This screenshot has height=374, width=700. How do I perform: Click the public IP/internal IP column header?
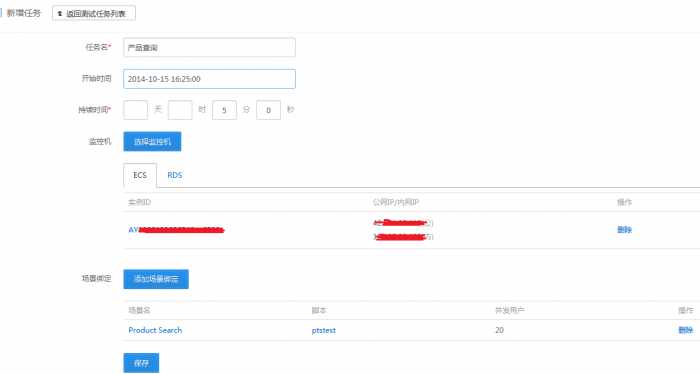[396, 202]
